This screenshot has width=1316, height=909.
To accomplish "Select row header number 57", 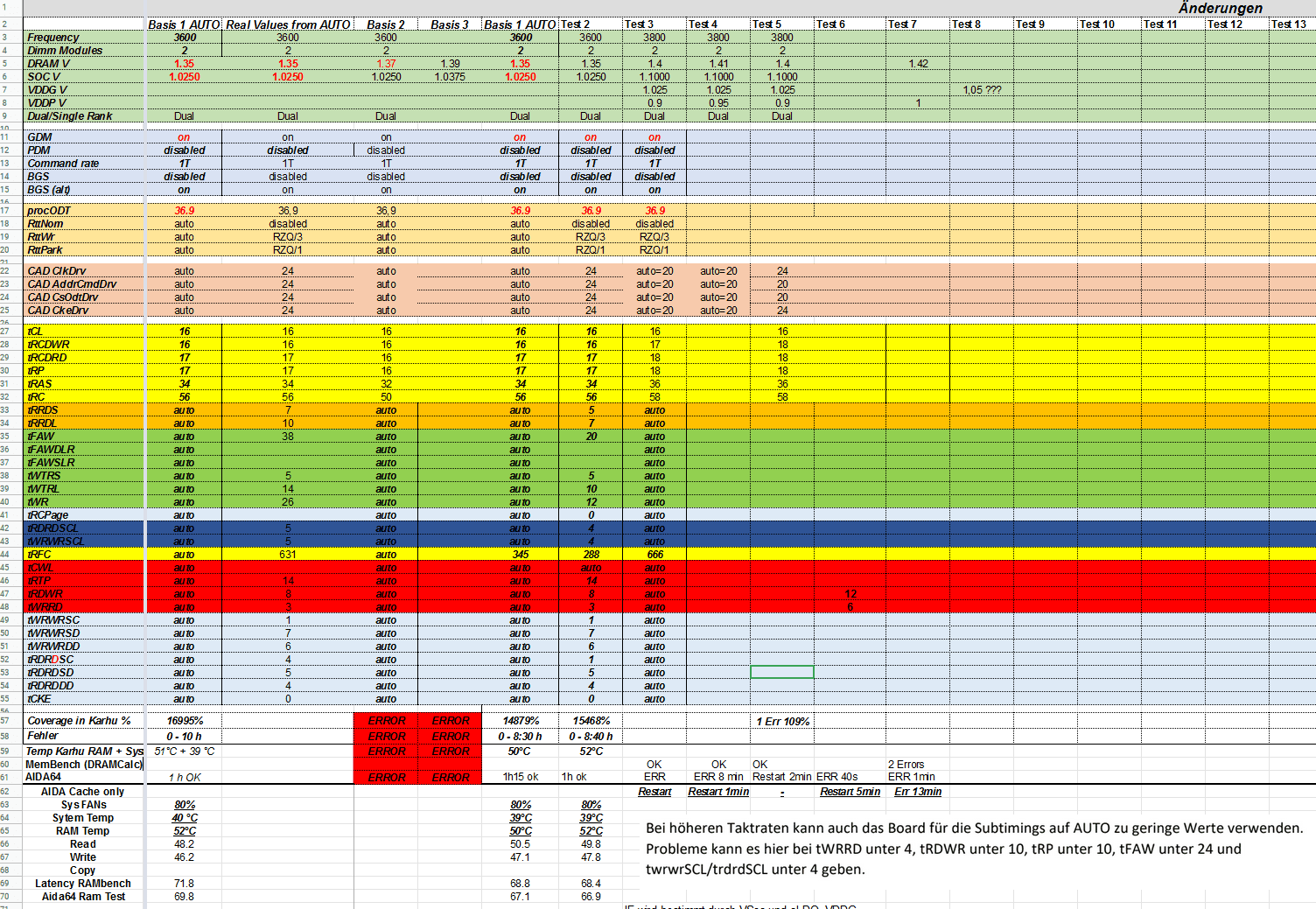I will pos(4,721).
